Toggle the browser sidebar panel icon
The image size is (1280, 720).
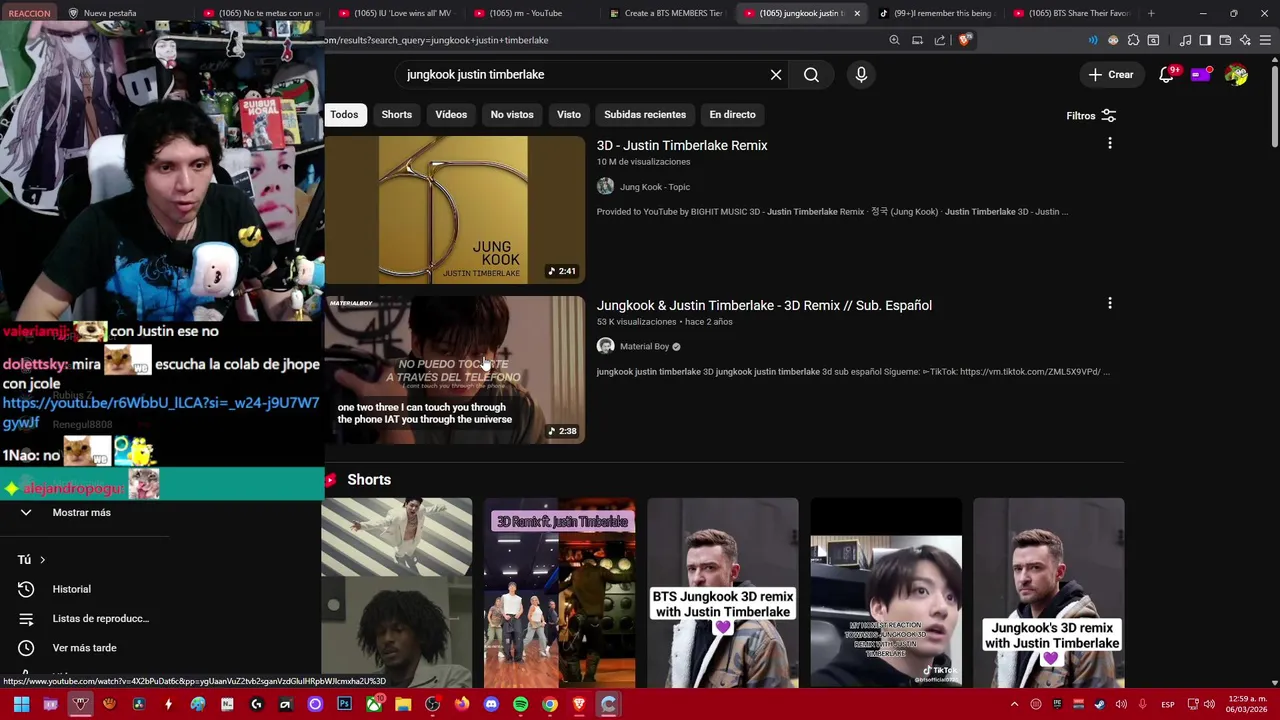[x=1205, y=40]
